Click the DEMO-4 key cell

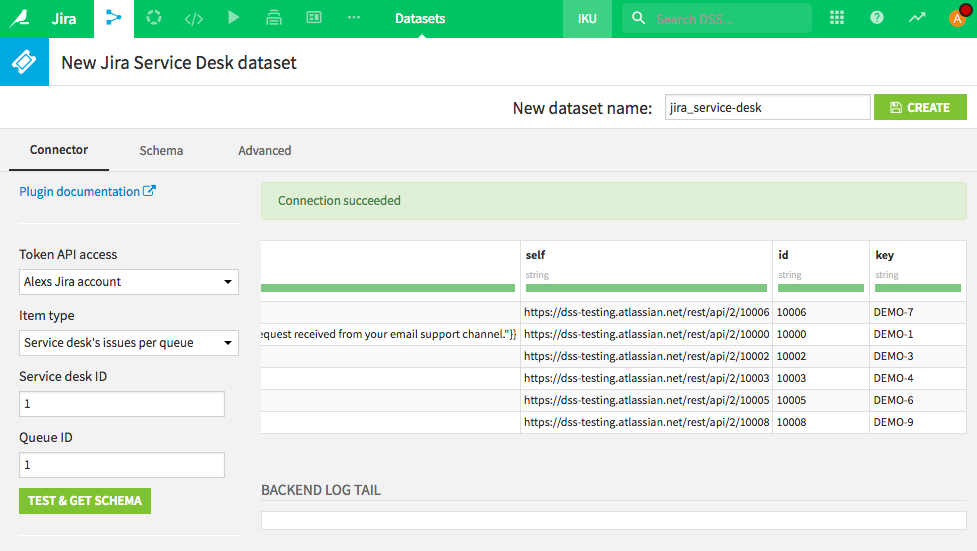pos(918,378)
